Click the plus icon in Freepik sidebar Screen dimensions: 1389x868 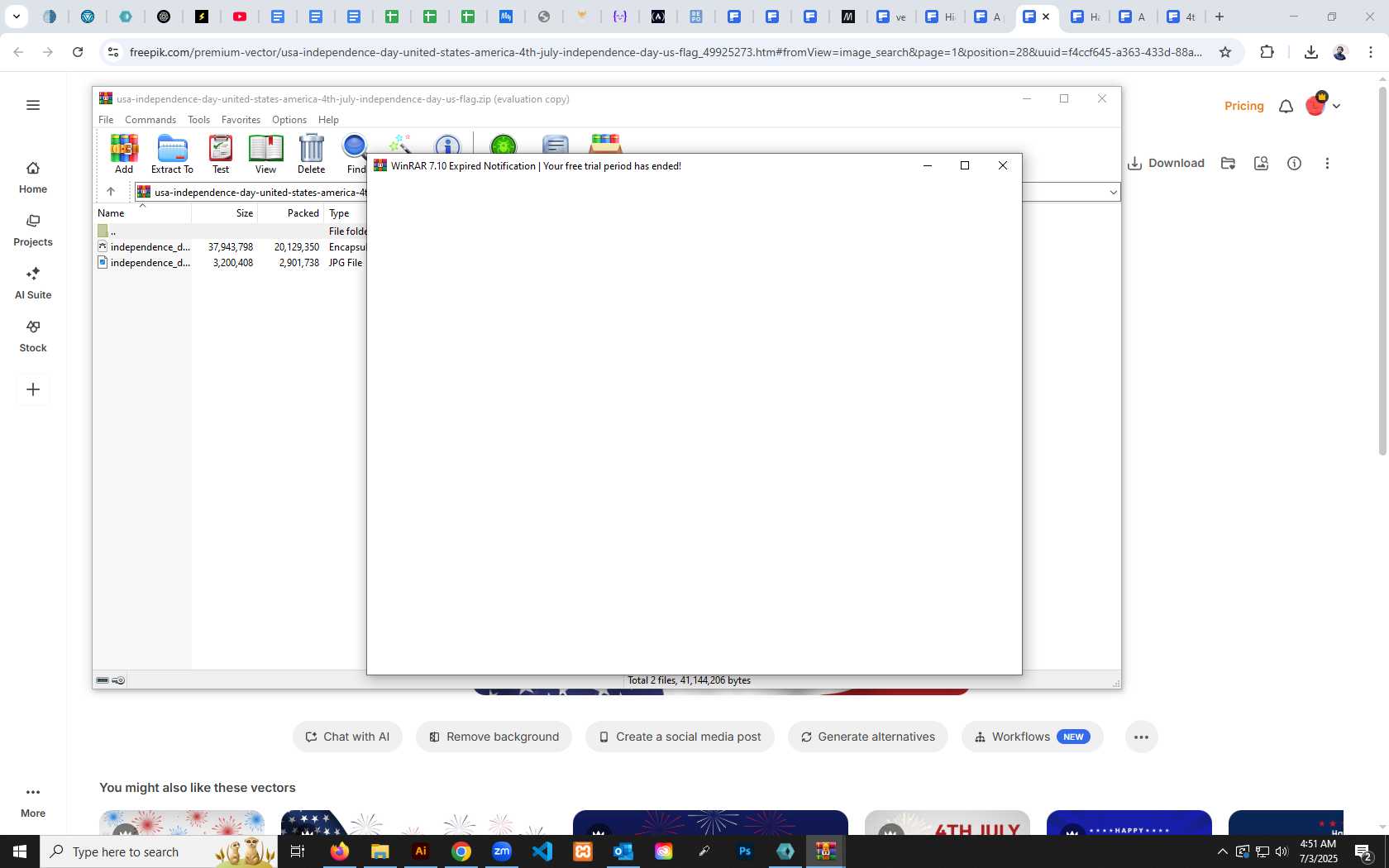[33, 389]
